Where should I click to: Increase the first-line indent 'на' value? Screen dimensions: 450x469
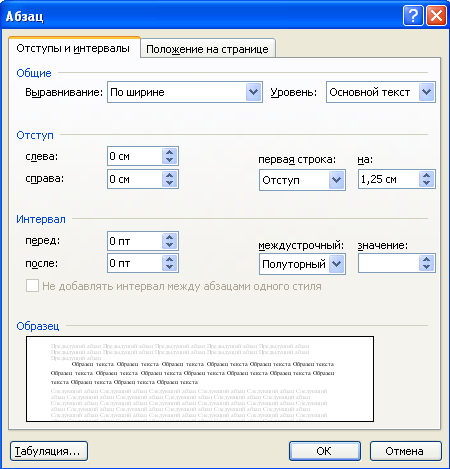click(x=426, y=175)
